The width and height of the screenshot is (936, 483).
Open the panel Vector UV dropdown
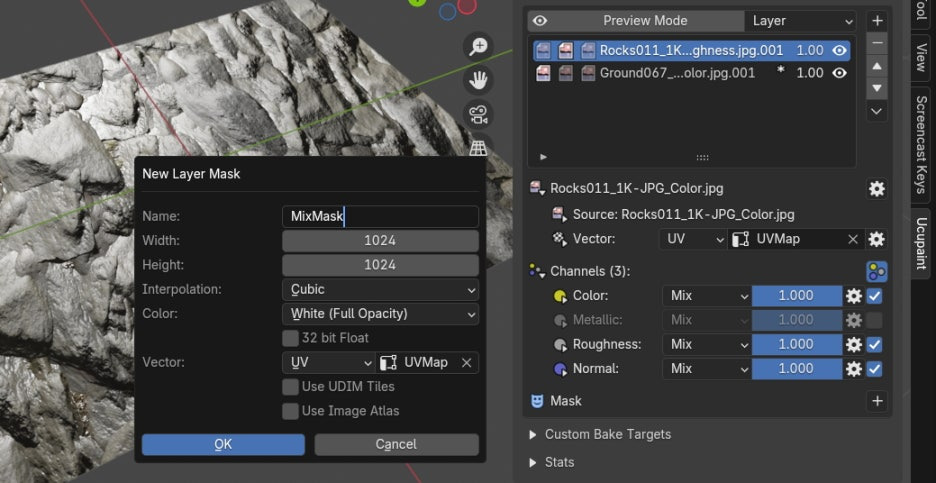[x=693, y=239]
